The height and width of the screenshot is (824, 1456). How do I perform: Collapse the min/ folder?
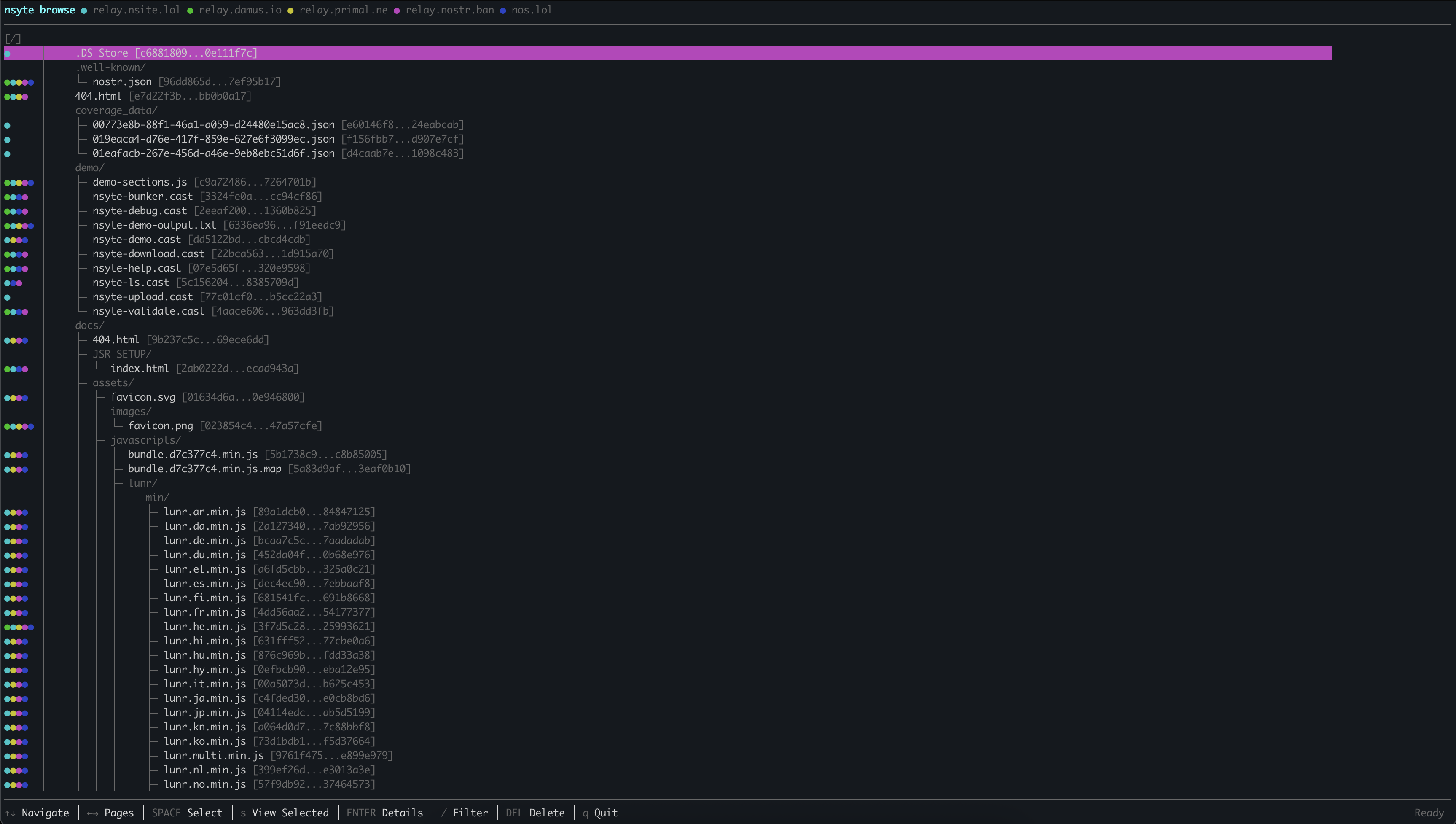click(157, 498)
